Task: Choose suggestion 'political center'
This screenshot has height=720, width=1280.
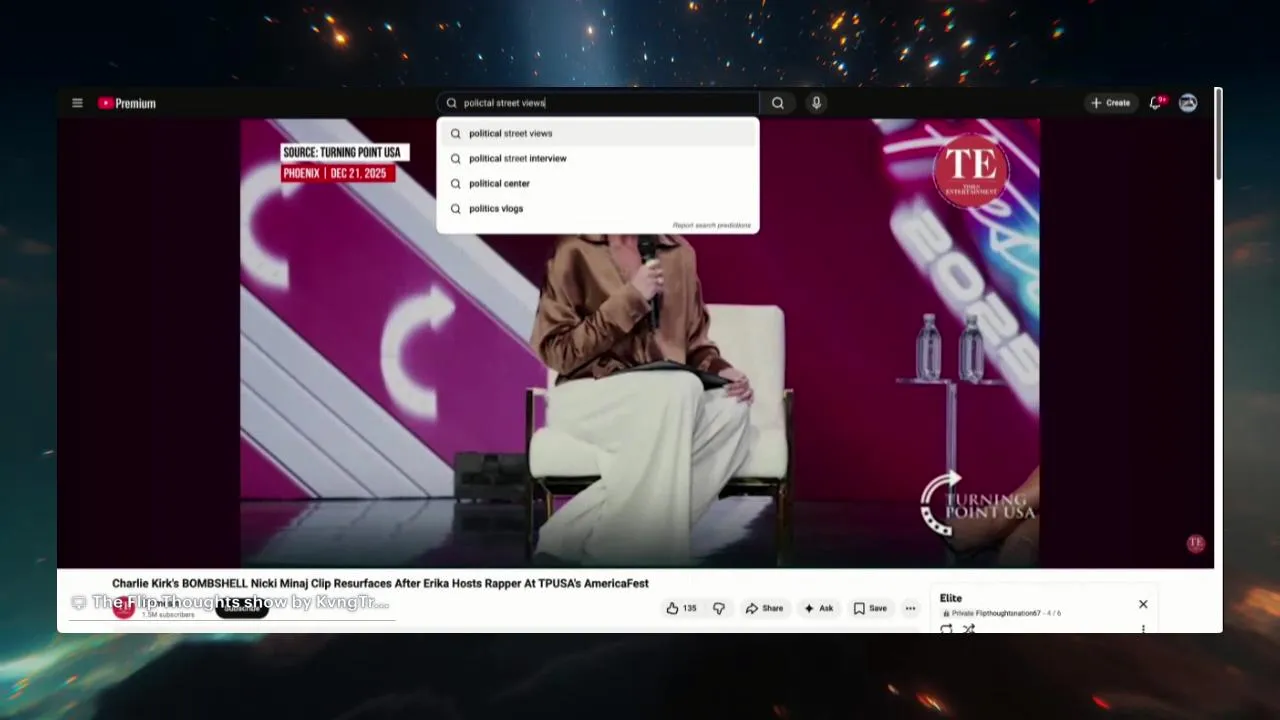Action: click(598, 183)
